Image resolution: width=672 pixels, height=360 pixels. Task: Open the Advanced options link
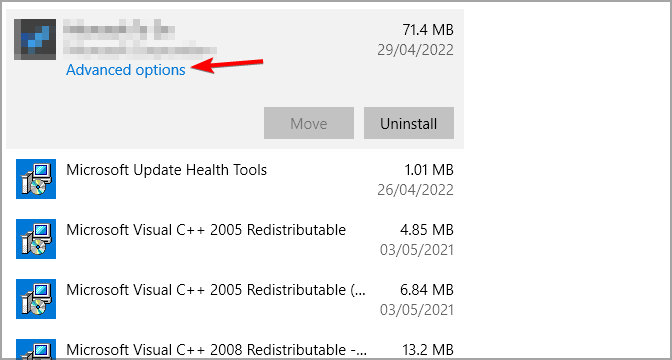click(x=126, y=70)
